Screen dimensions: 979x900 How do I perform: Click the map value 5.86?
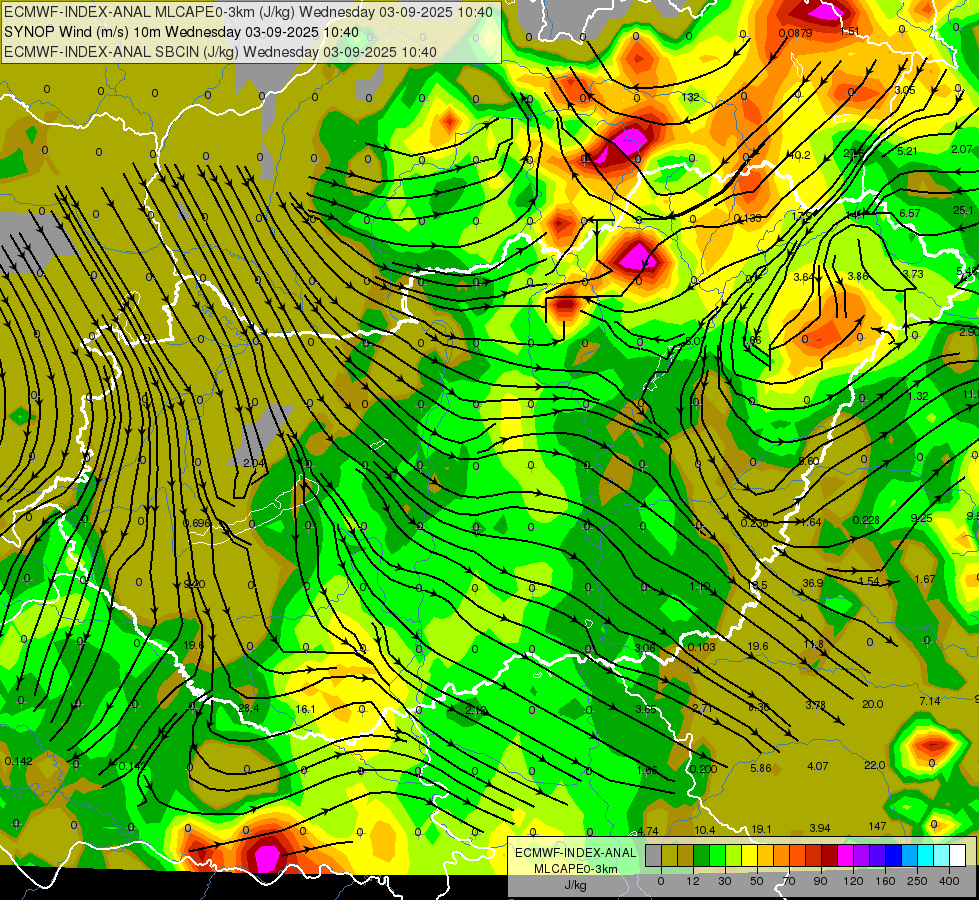(761, 769)
